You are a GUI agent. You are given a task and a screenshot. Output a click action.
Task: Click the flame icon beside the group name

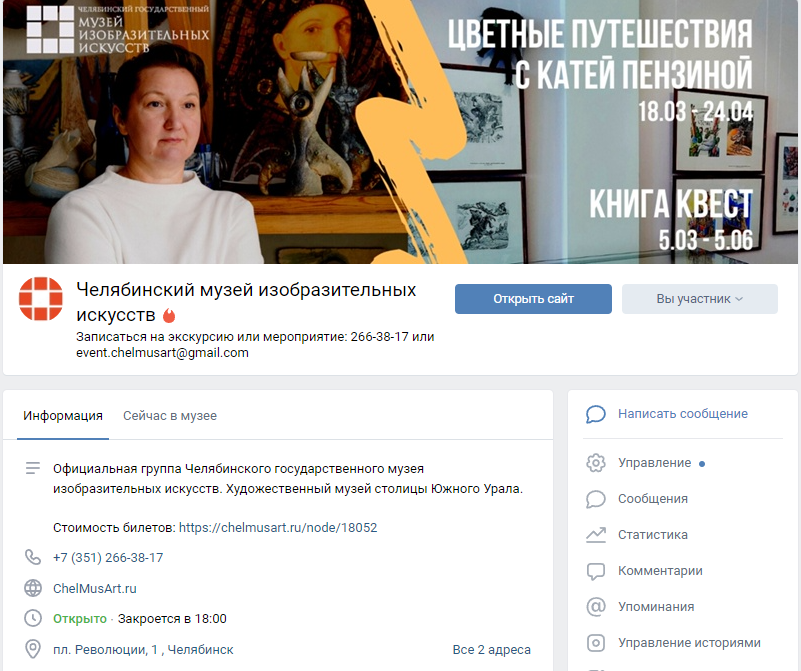tap(169, 316)
